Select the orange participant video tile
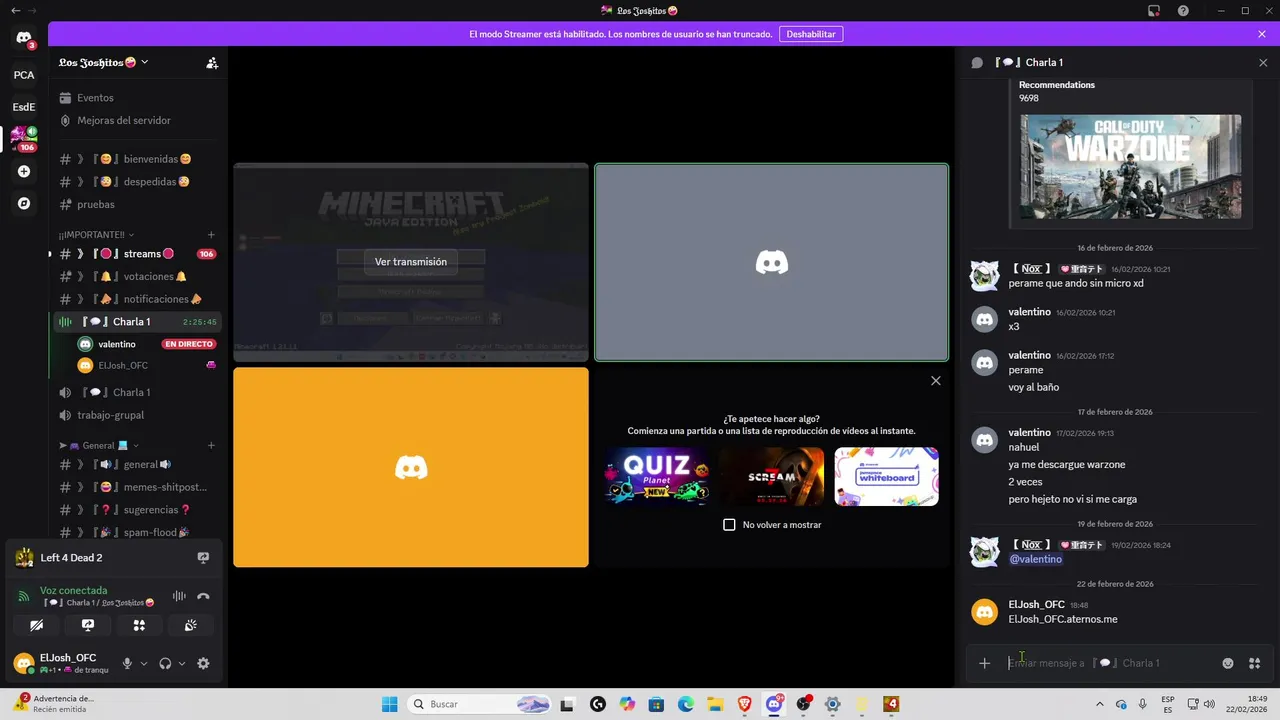Screen dimensions: 1280x720 pyautogui.click(x=411, y=467)
